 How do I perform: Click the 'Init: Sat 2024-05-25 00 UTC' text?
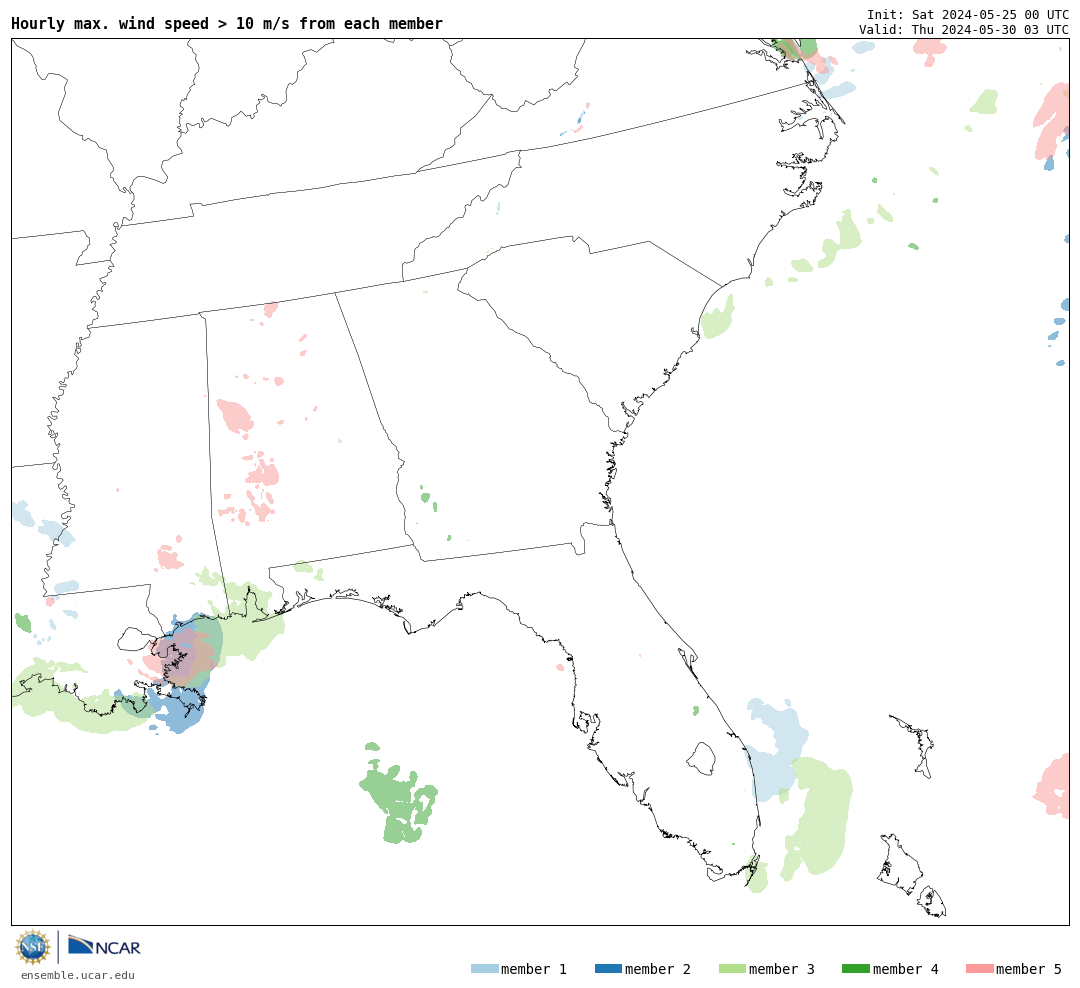968,14
